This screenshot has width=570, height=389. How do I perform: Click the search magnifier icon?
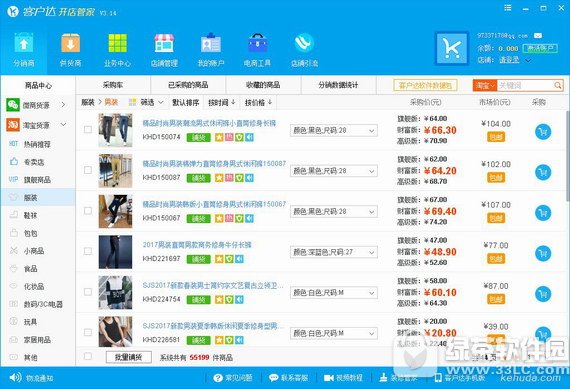[558, 85]
